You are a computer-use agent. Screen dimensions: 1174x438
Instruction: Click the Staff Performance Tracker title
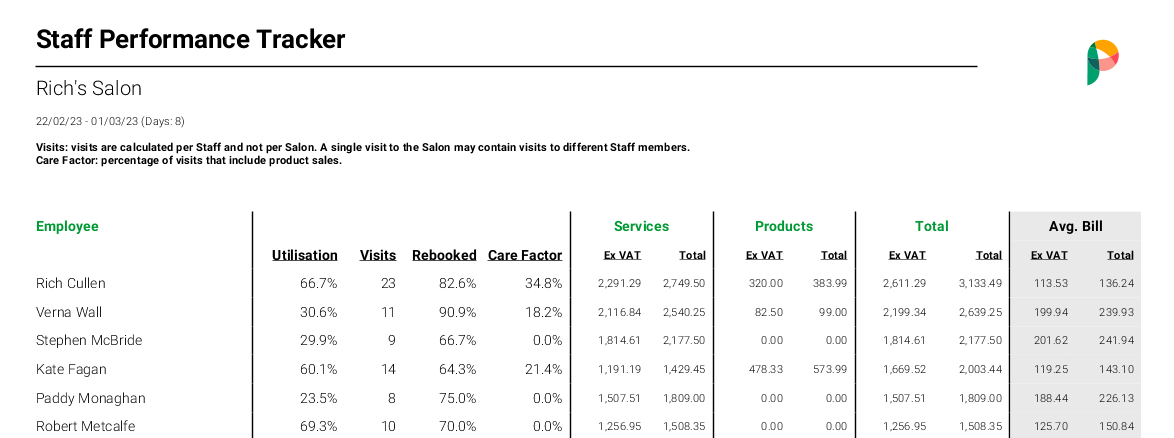190,39
